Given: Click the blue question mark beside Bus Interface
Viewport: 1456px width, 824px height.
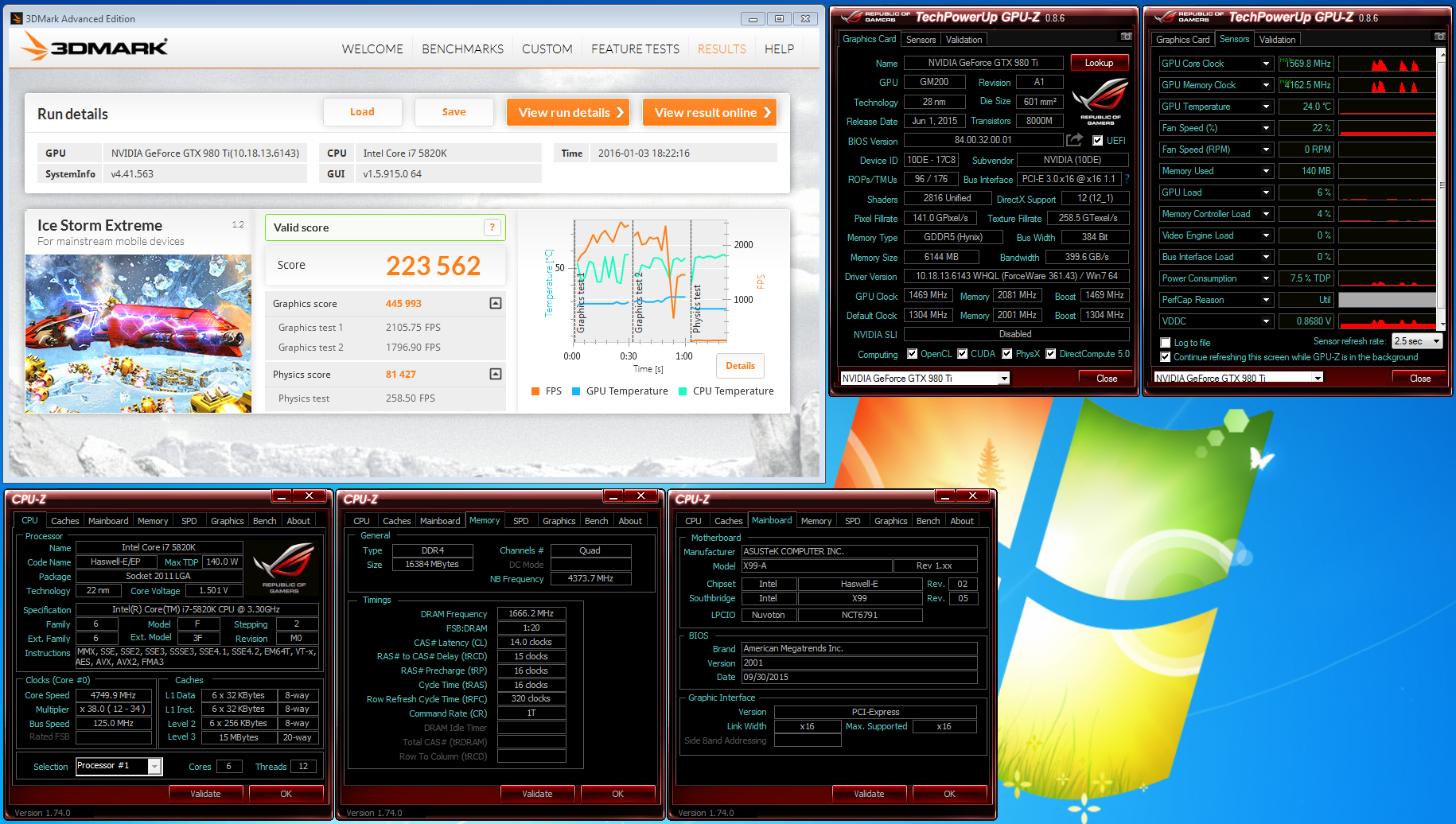Looking at the screenshot, I should (x=1127, y=179).
